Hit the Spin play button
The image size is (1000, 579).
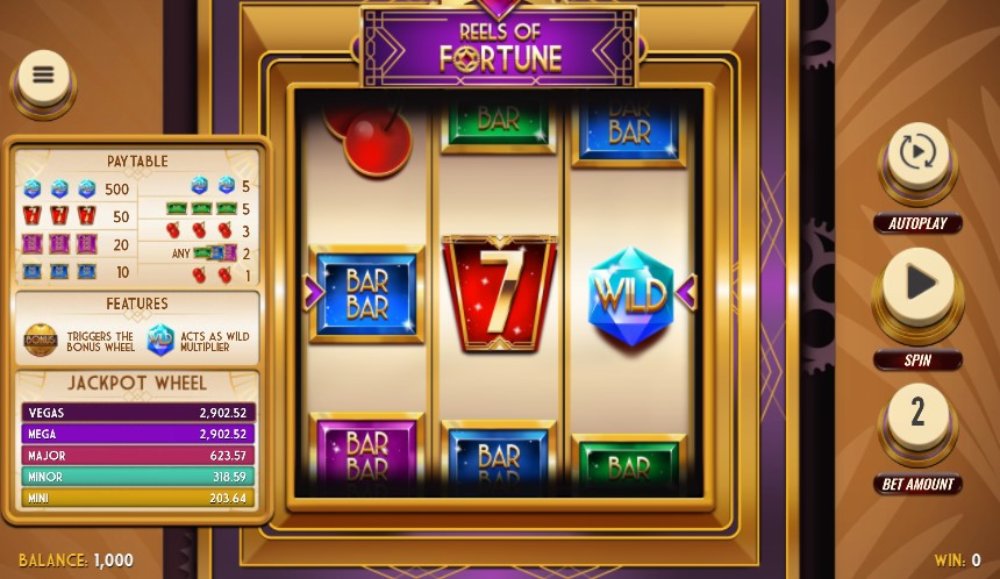pos(918,288)
